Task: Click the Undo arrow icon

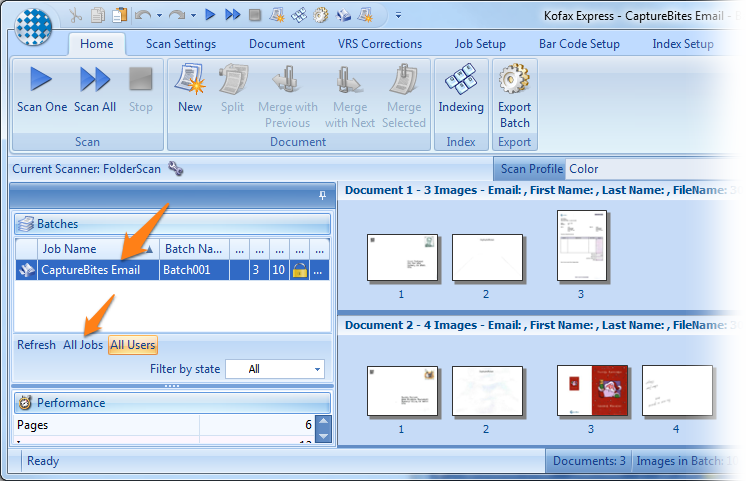Action: (143, 15)
